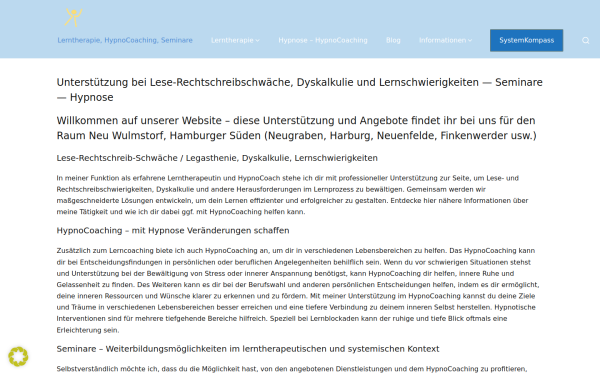Open the search magnifier icon

point(585,41)
